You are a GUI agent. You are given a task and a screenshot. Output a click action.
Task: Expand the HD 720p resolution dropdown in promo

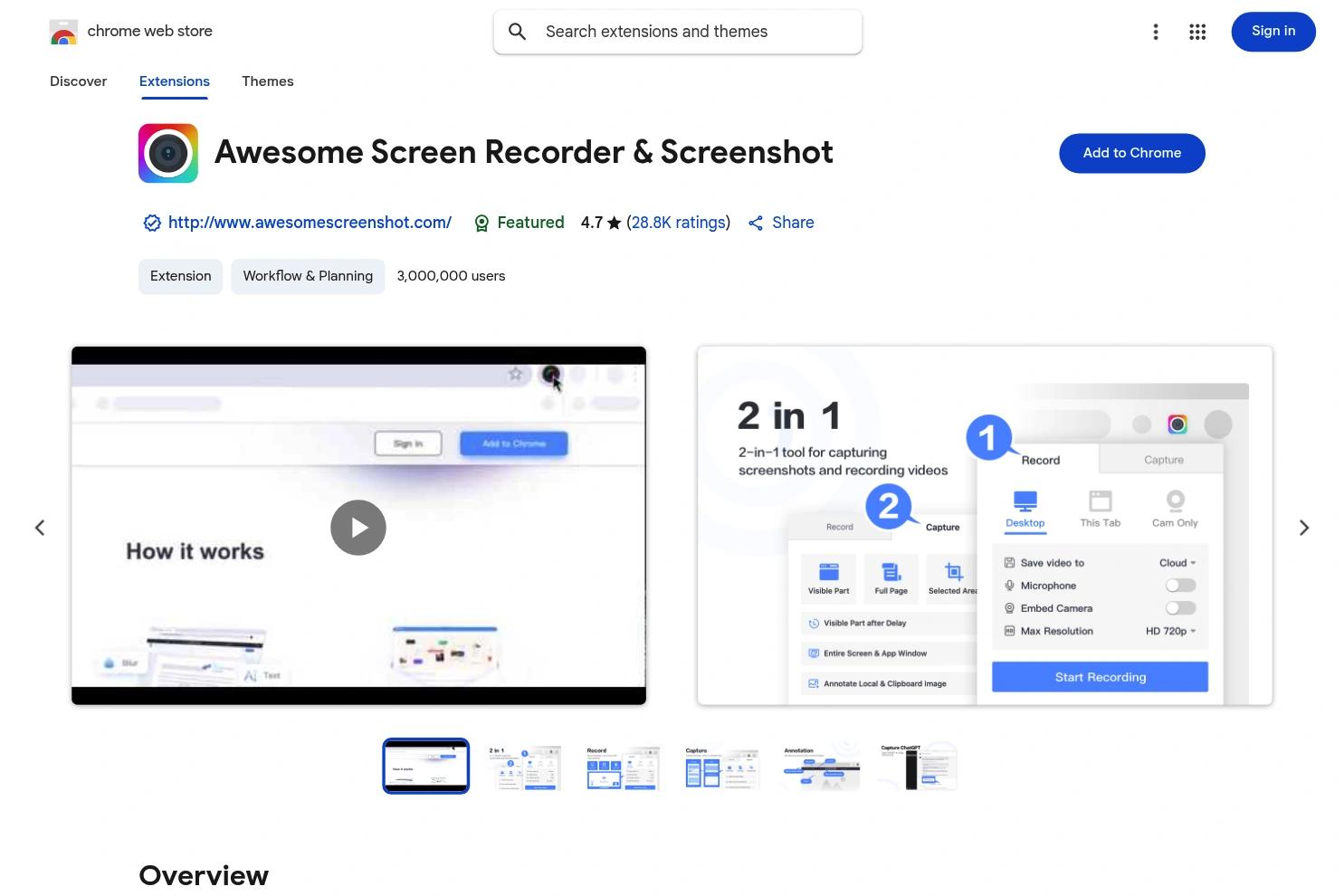(x=1171, y=631)
